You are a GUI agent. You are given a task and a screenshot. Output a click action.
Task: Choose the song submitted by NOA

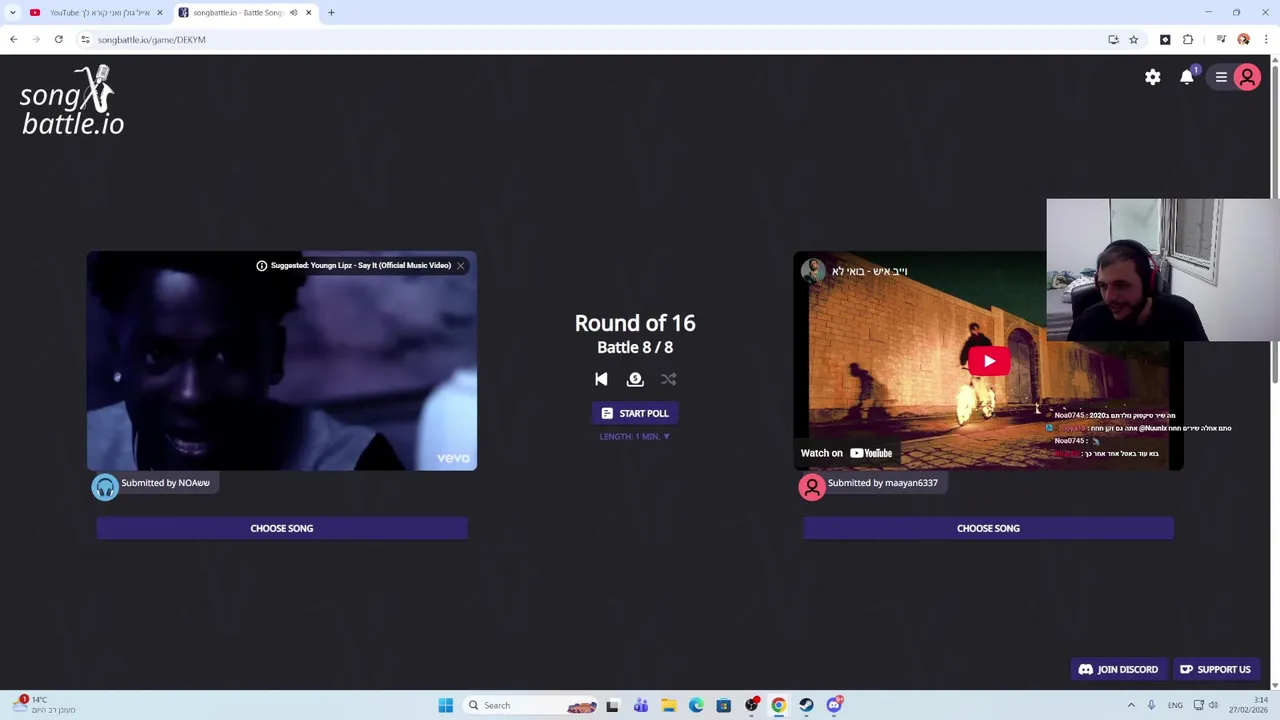[x=282, y=528]
